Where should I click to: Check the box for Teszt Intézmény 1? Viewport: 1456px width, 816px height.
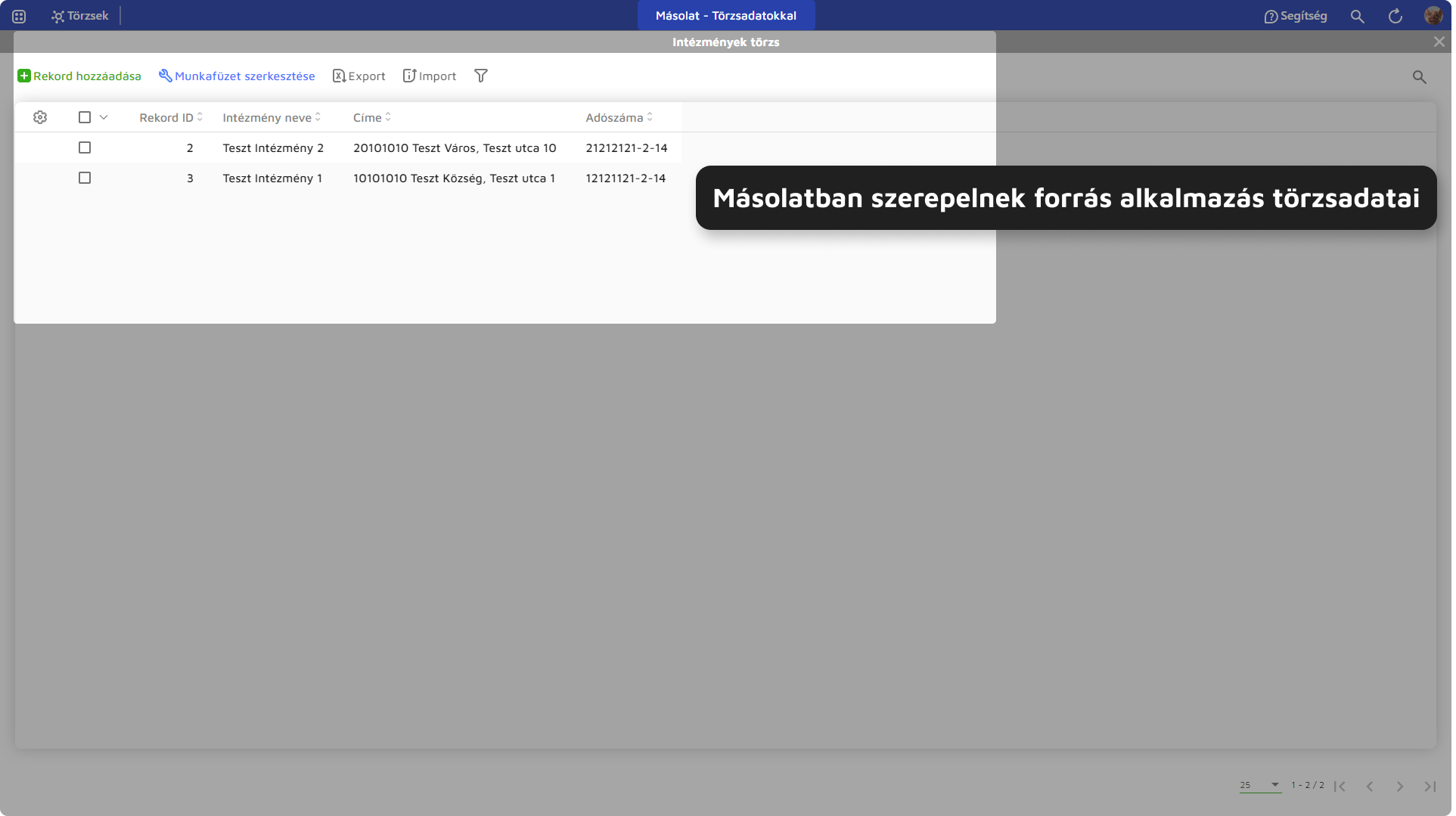tap(85, 178)
